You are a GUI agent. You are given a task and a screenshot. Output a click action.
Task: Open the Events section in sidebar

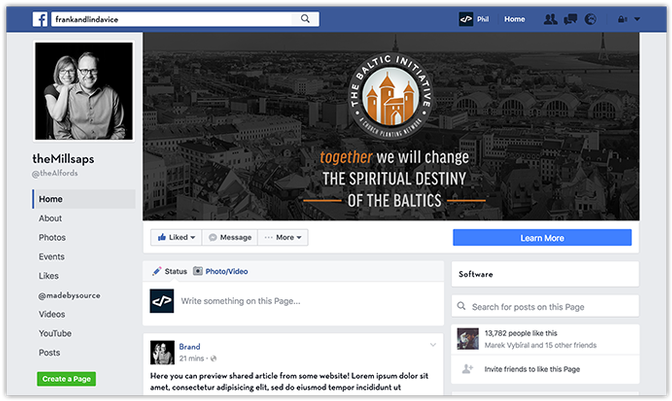pyautogui.click(x=51, y=257)
